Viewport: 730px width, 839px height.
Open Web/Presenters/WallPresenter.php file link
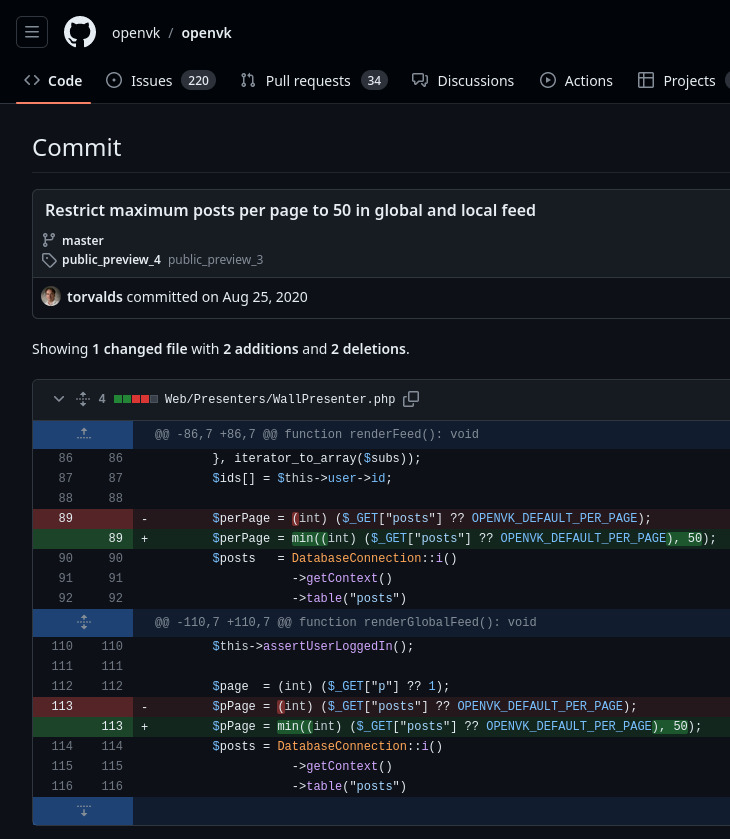click(x=279, y=399)
